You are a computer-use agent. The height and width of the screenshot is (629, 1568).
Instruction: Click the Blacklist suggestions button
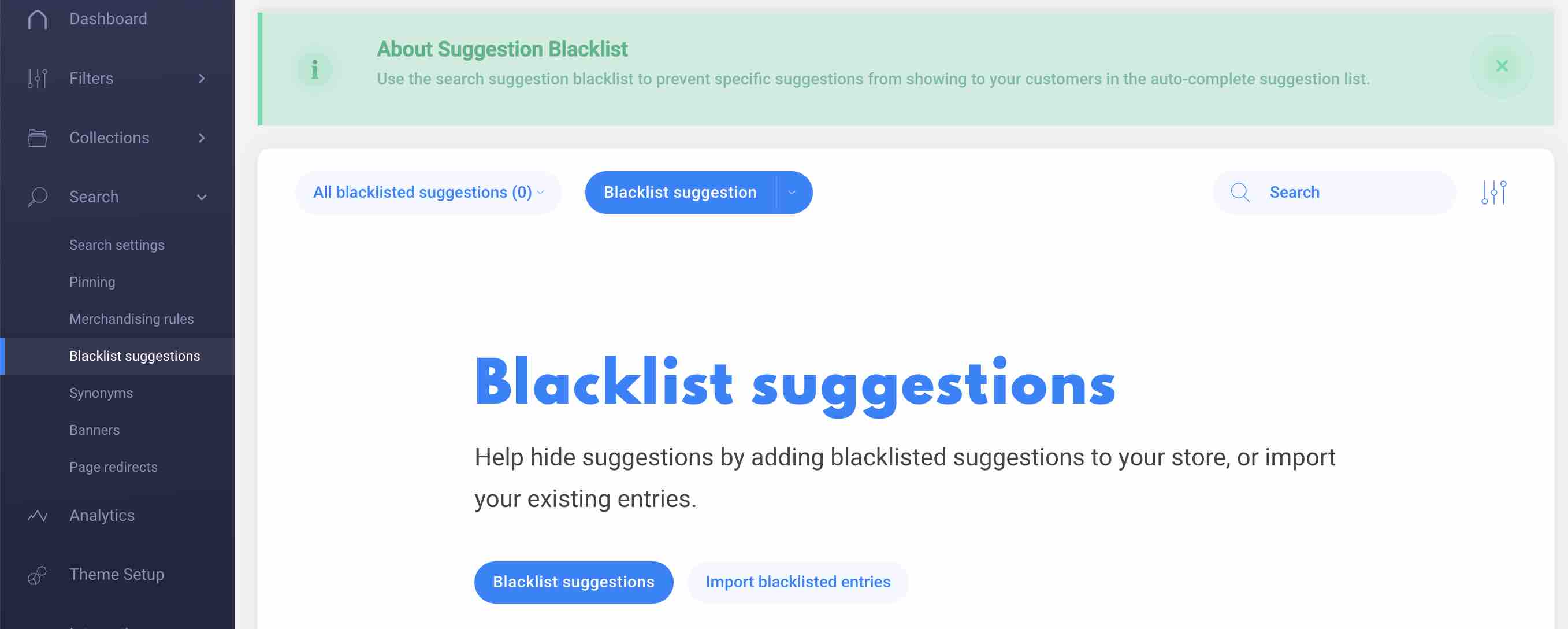pos(574,582)
